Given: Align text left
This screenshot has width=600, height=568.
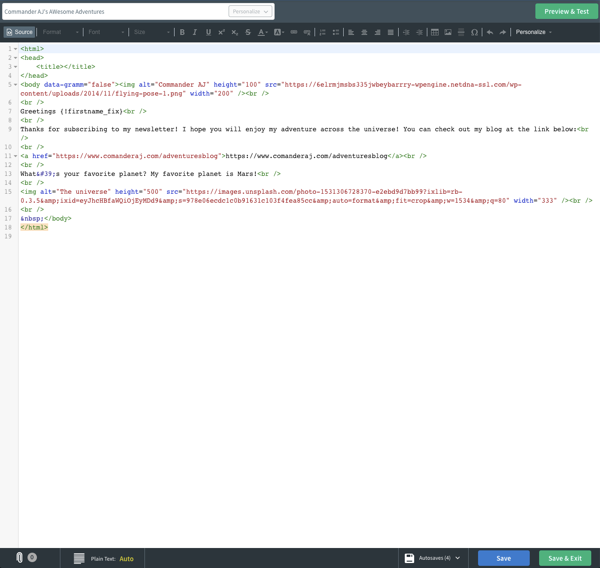Looking at the screenshot, I should (x=351, y=32).
